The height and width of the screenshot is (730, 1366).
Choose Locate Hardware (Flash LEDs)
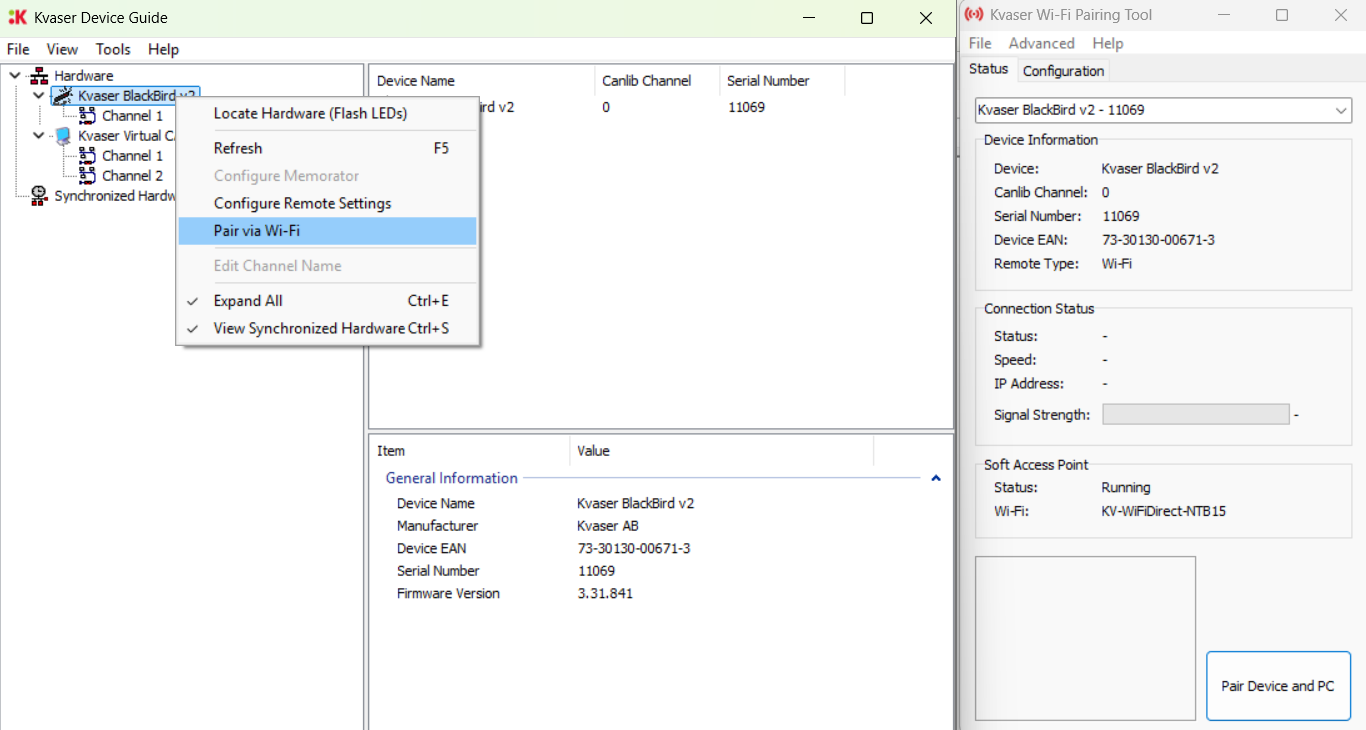point(328,114)
